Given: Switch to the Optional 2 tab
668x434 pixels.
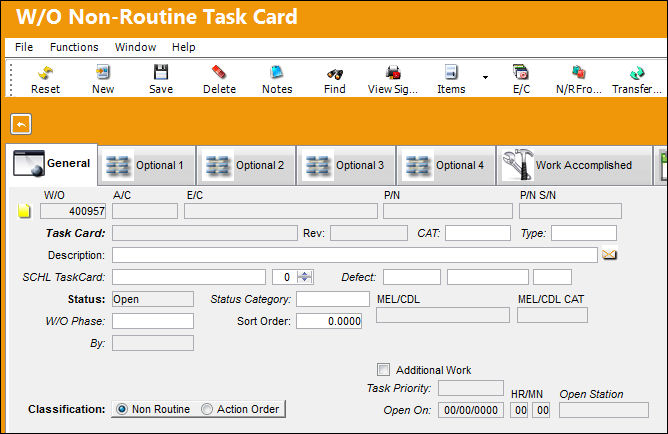Looking at the screenshot, I should (x=247, y=165).
